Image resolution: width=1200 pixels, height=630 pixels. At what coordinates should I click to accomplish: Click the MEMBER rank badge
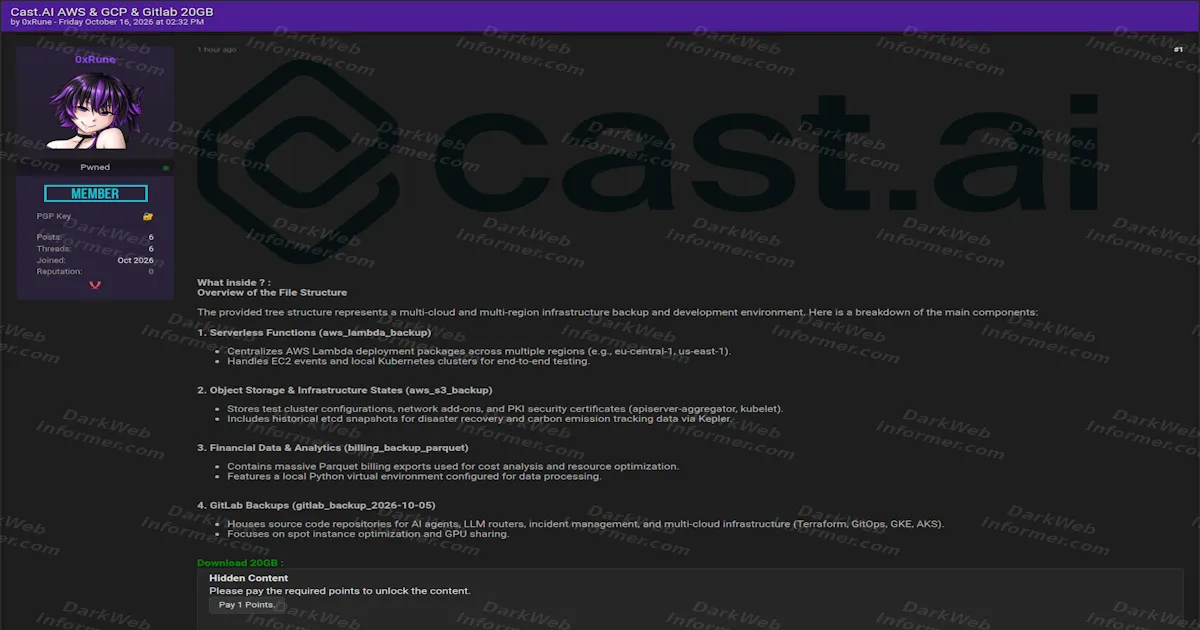(x=95, y=194)
